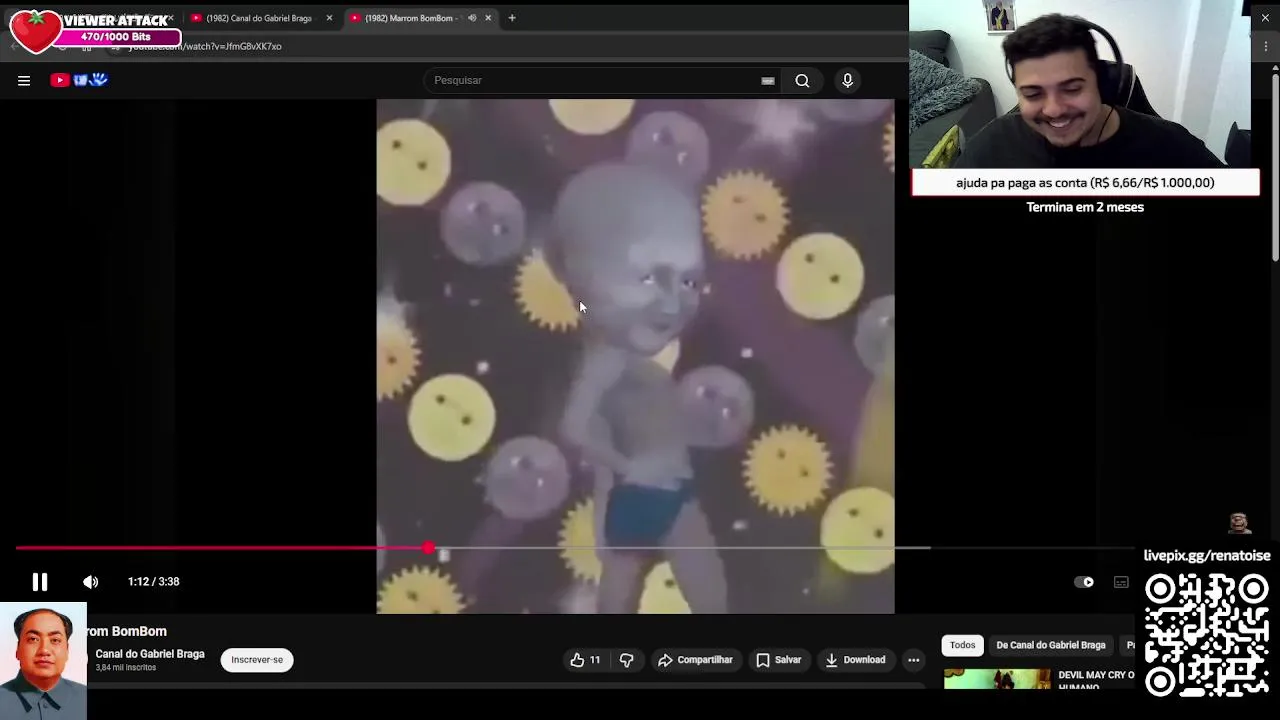Image resolution: width=1280 pixels, height=720 pixels.
Task: Select the Todos filter chip
Action: coord(962,645)
